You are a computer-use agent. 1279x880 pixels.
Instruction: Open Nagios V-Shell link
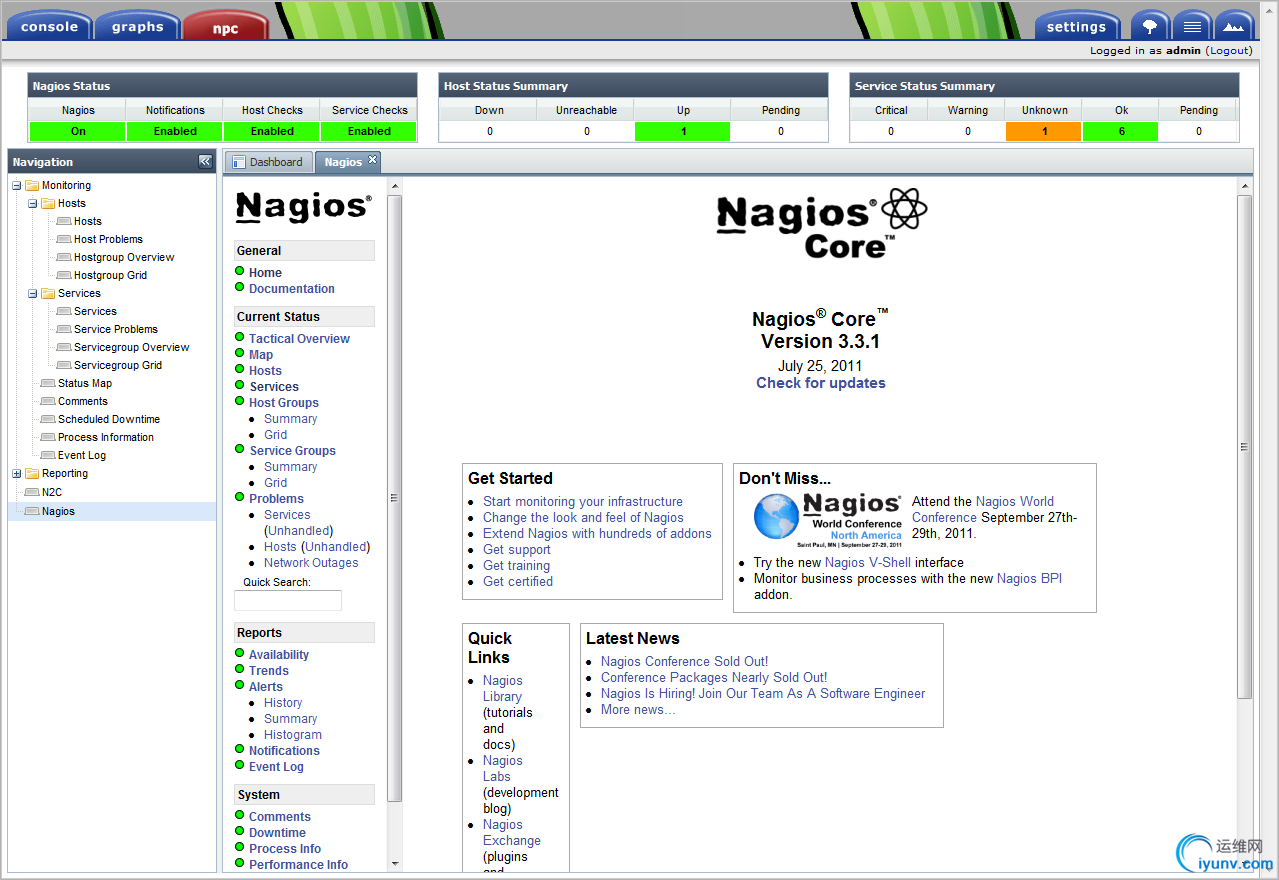868,563
